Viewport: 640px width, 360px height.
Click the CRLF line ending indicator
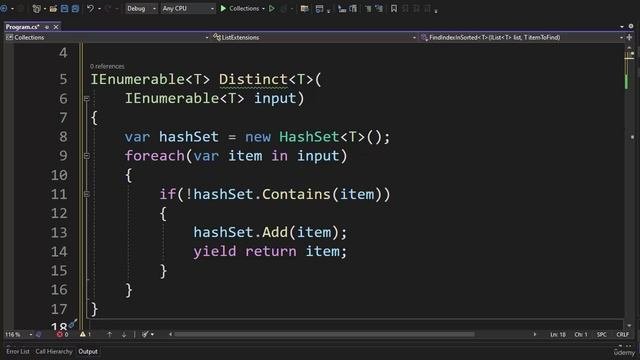(622, 334)
